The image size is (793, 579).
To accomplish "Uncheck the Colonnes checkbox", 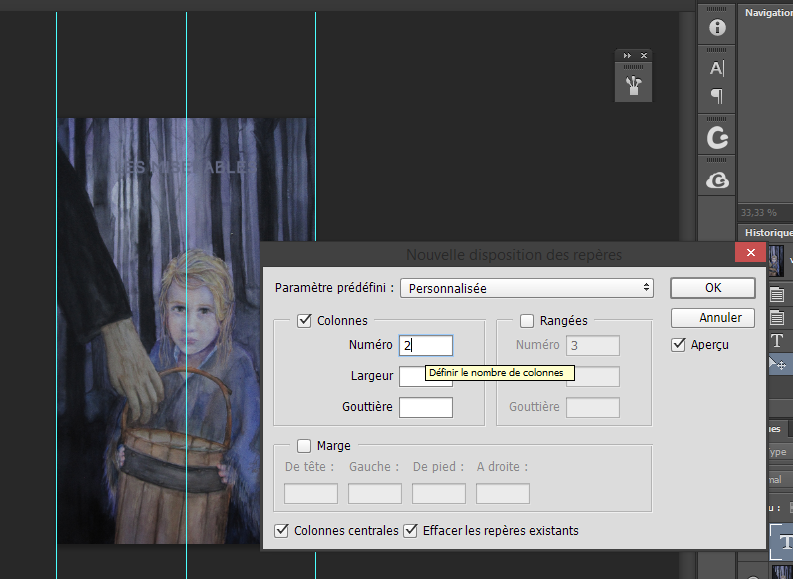I will (x=304, y=321).
